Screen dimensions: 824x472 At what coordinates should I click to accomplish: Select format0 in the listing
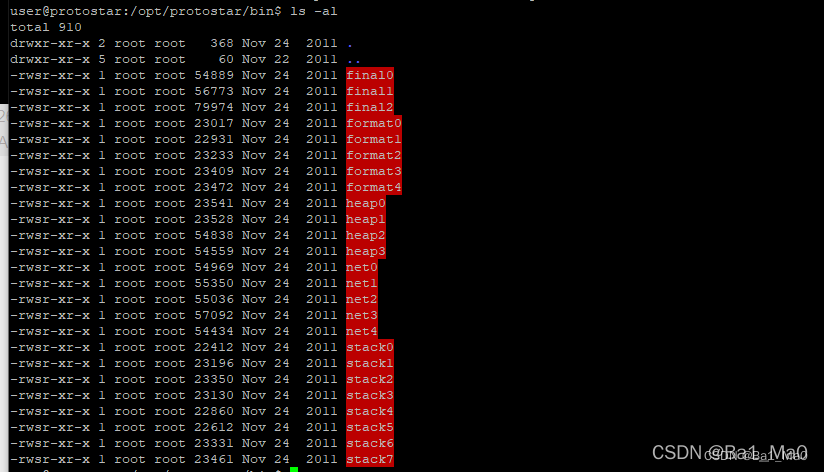pyautogui.click(x=374, y=123)
